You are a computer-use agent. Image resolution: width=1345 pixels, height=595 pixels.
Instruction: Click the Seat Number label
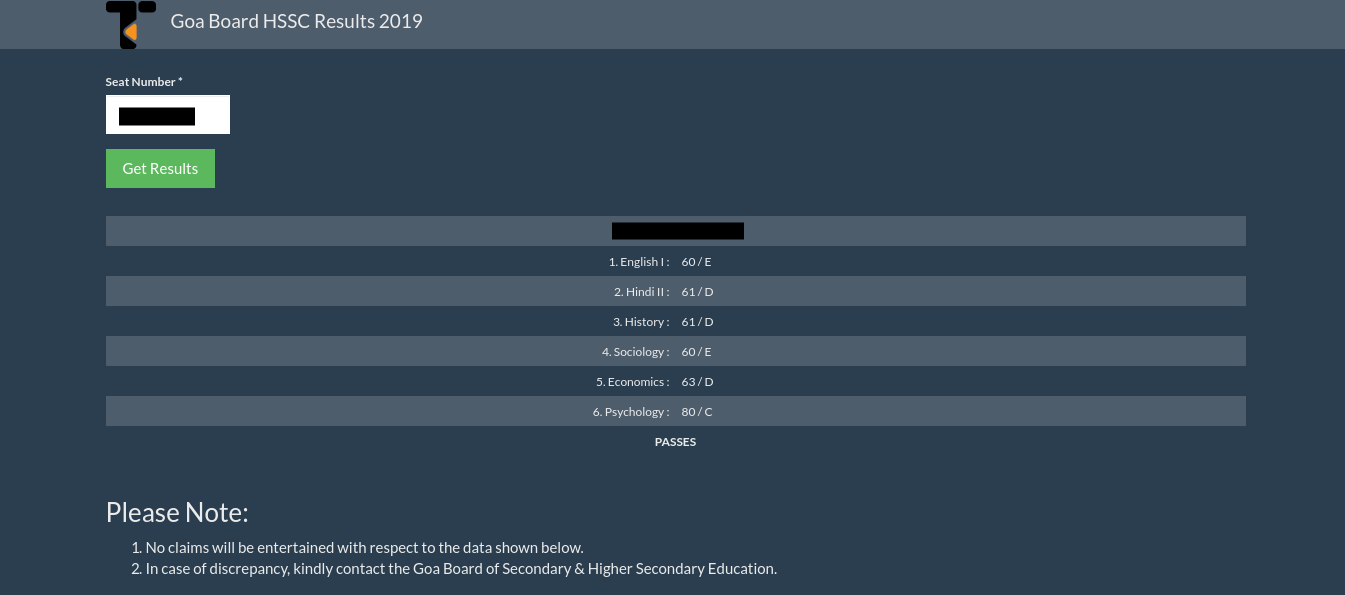tap(141, 81)
